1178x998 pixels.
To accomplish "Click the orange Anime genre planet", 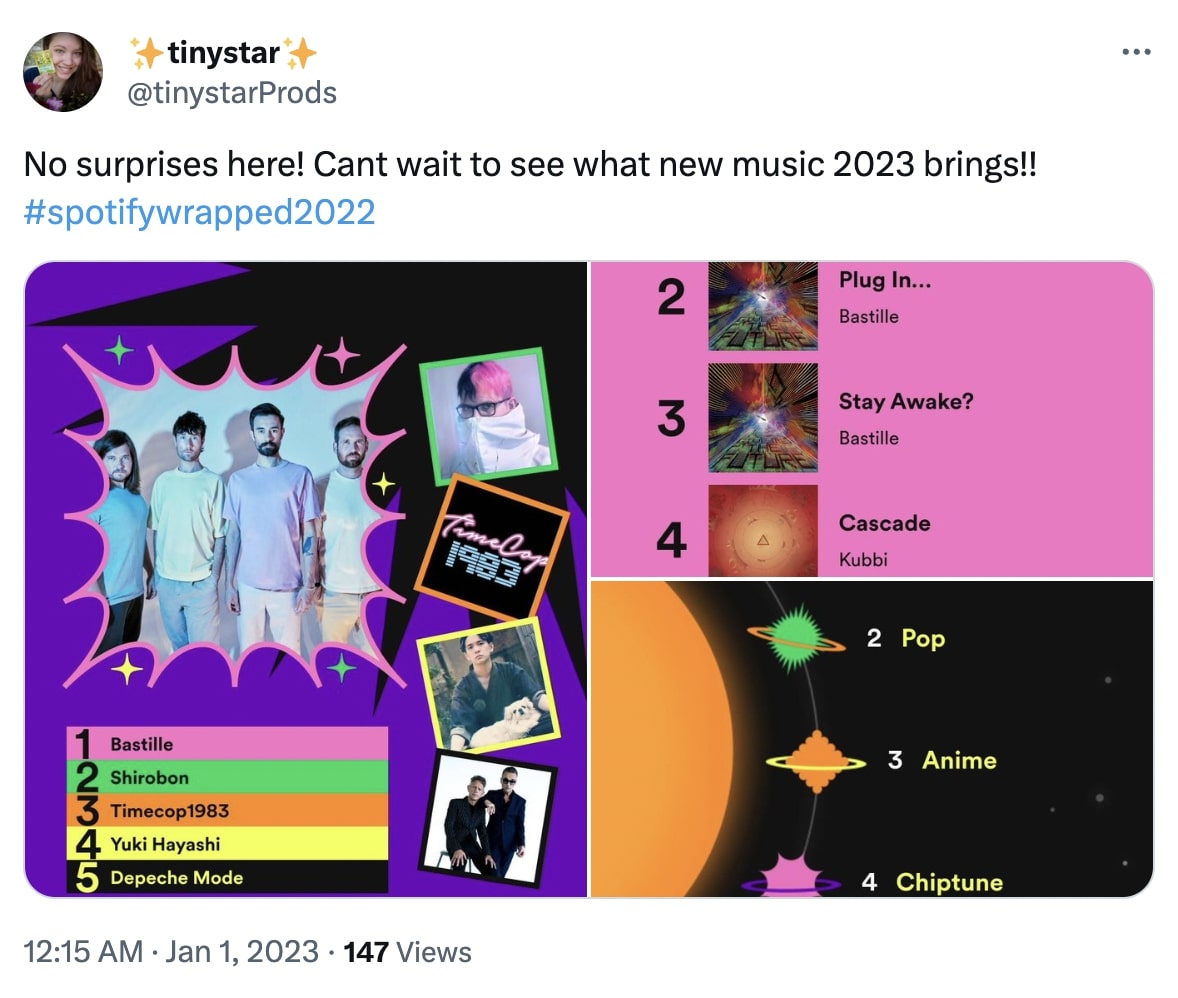I will click(x=816, y=762).
